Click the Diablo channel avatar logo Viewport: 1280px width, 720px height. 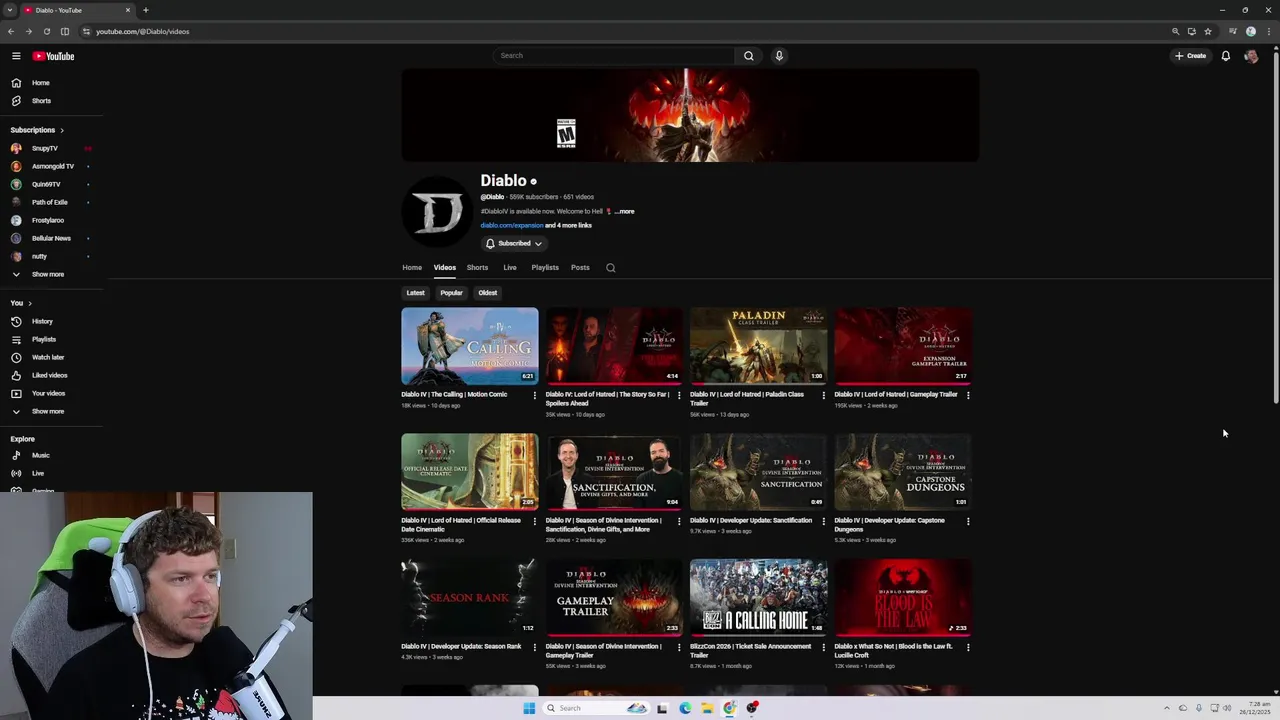coord(437,211)
